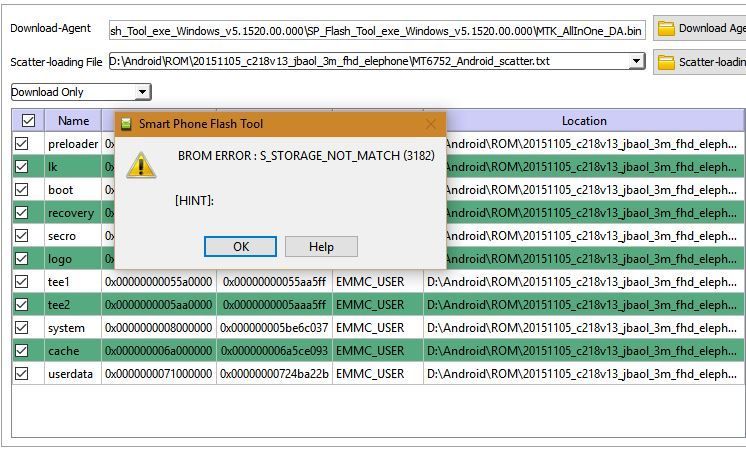Viewport: 746px width, 449px height.
Task: Click the Scatter-loading File path field
Action: click(x=369, y=61)
